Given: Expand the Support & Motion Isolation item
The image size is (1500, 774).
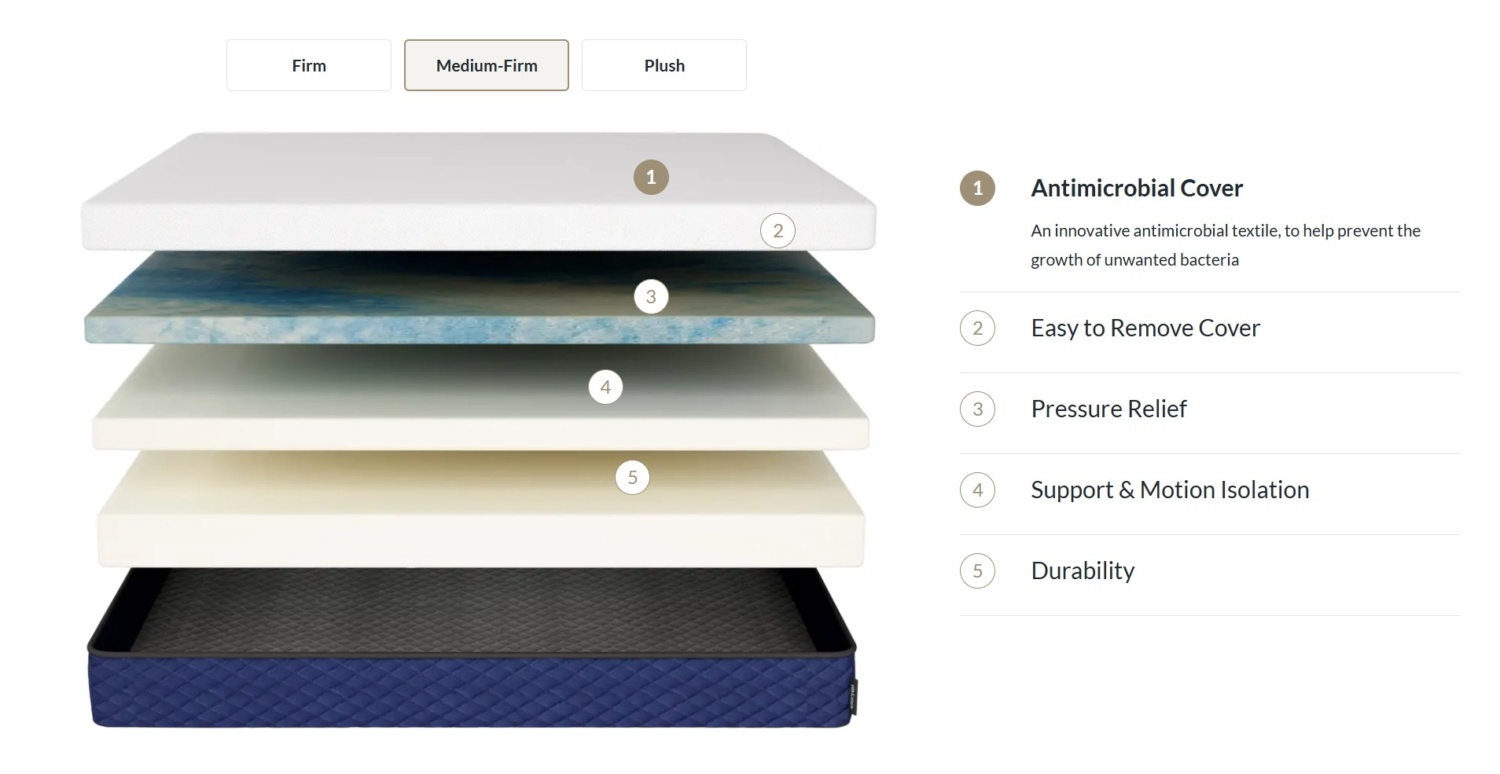Looking at the screenshot, I should pyautogui.click(x=1209, y=490).
